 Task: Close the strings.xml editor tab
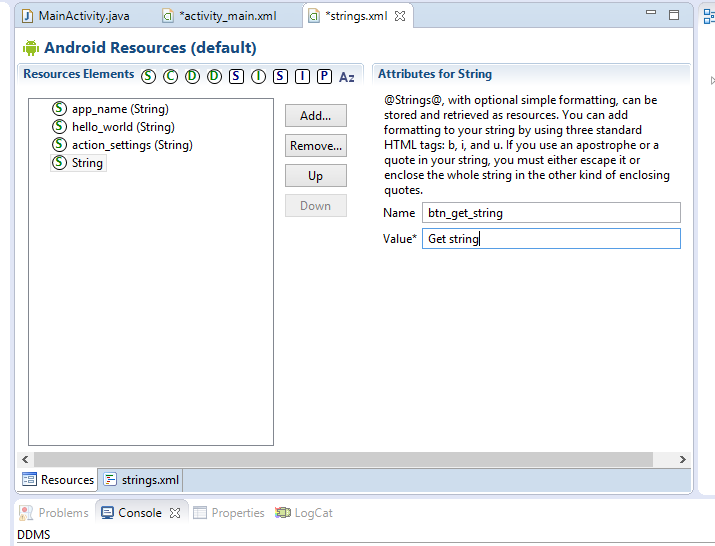(x=400, y=16)
